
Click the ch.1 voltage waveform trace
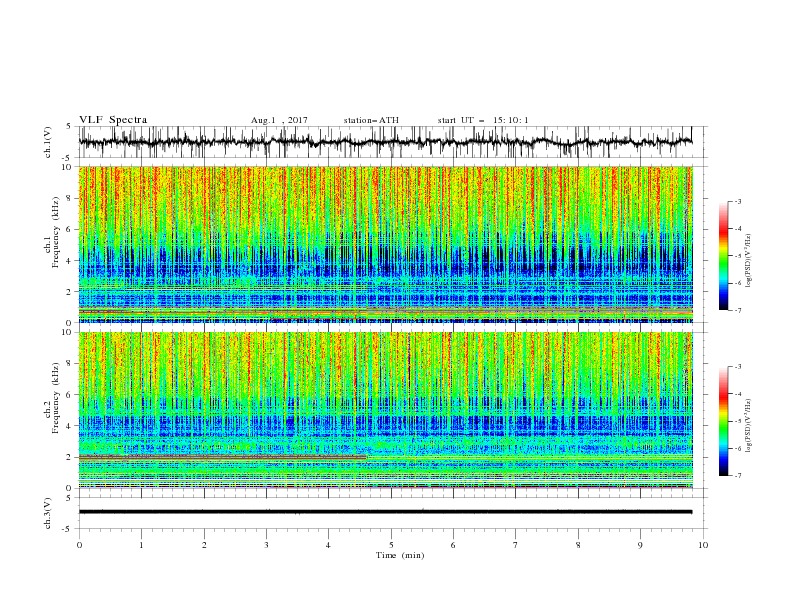[385, 142]
